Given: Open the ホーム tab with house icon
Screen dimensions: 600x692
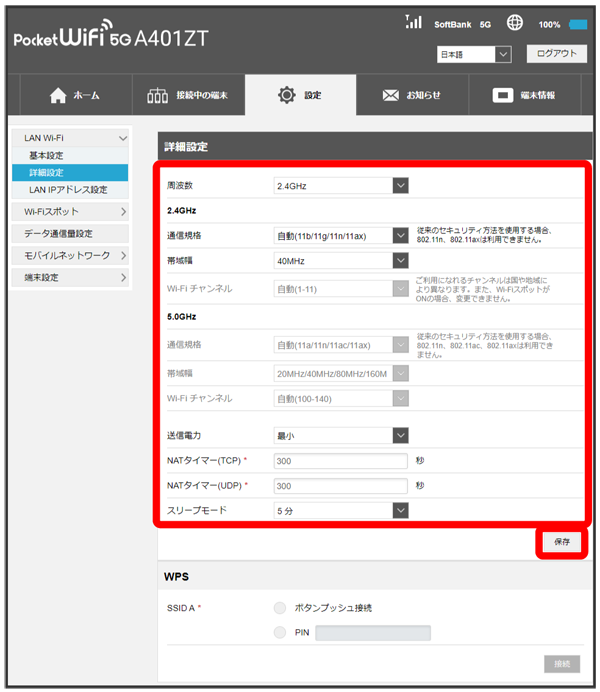Looking at the screenshot, I should 75,95.
